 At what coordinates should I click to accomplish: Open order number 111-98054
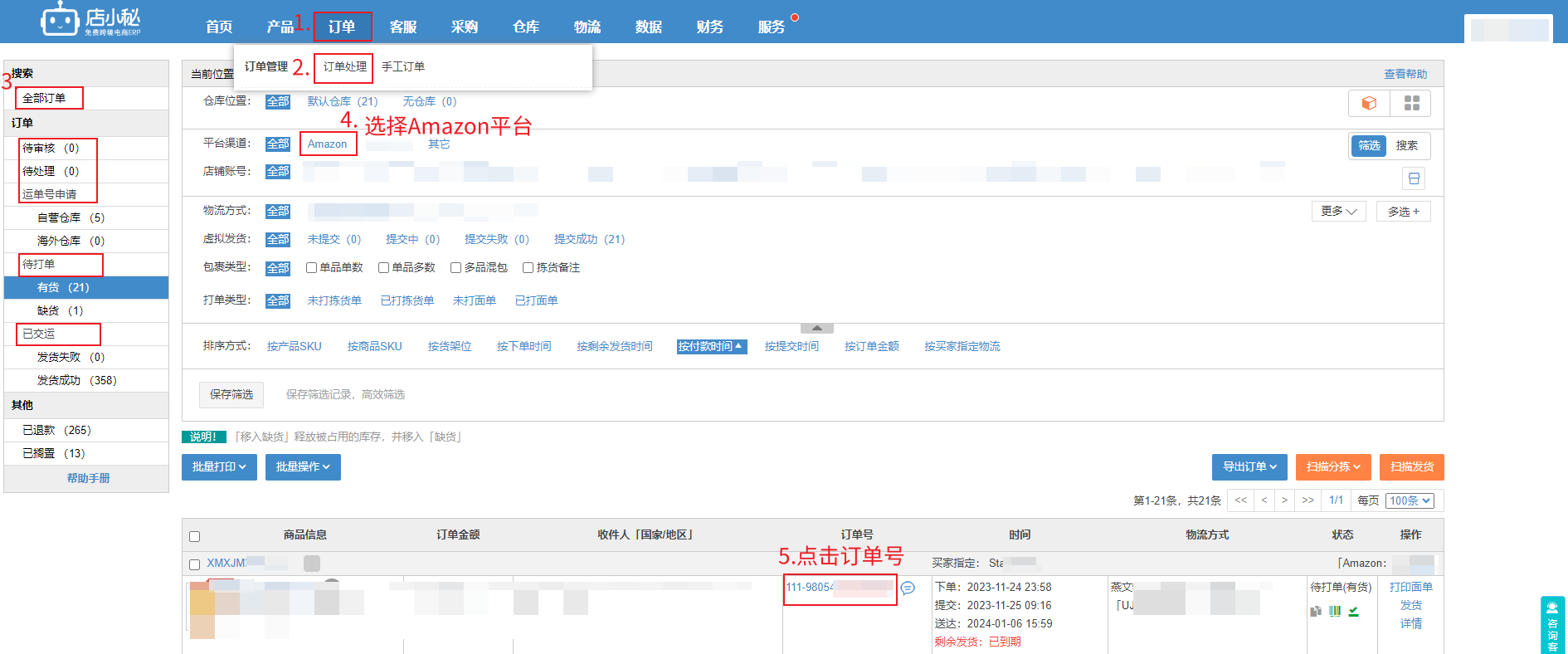click(840, 588)
